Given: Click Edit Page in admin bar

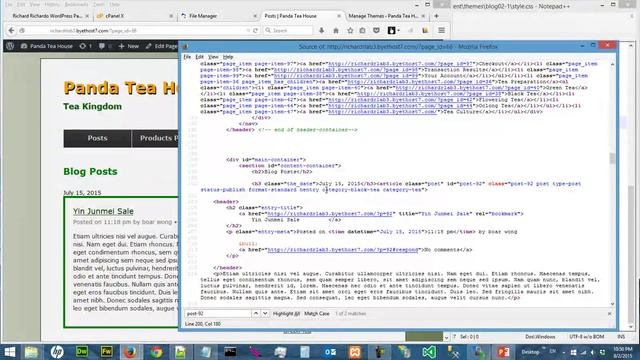Looking at the screenshot, I should 161,46.
